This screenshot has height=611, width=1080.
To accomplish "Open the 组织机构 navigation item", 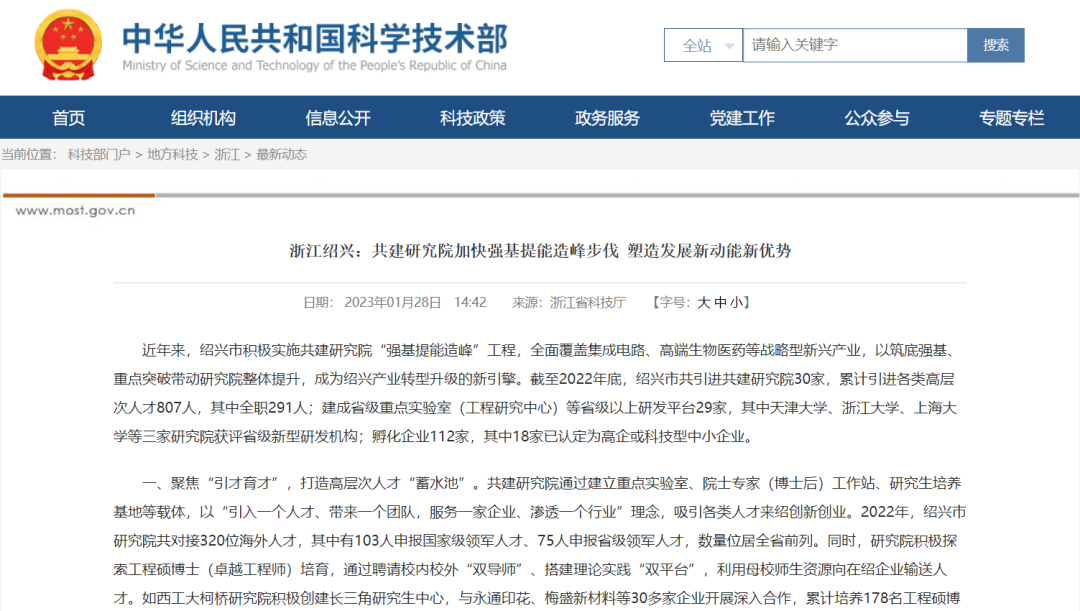I will pyautogui.click(x=203, y=118).
